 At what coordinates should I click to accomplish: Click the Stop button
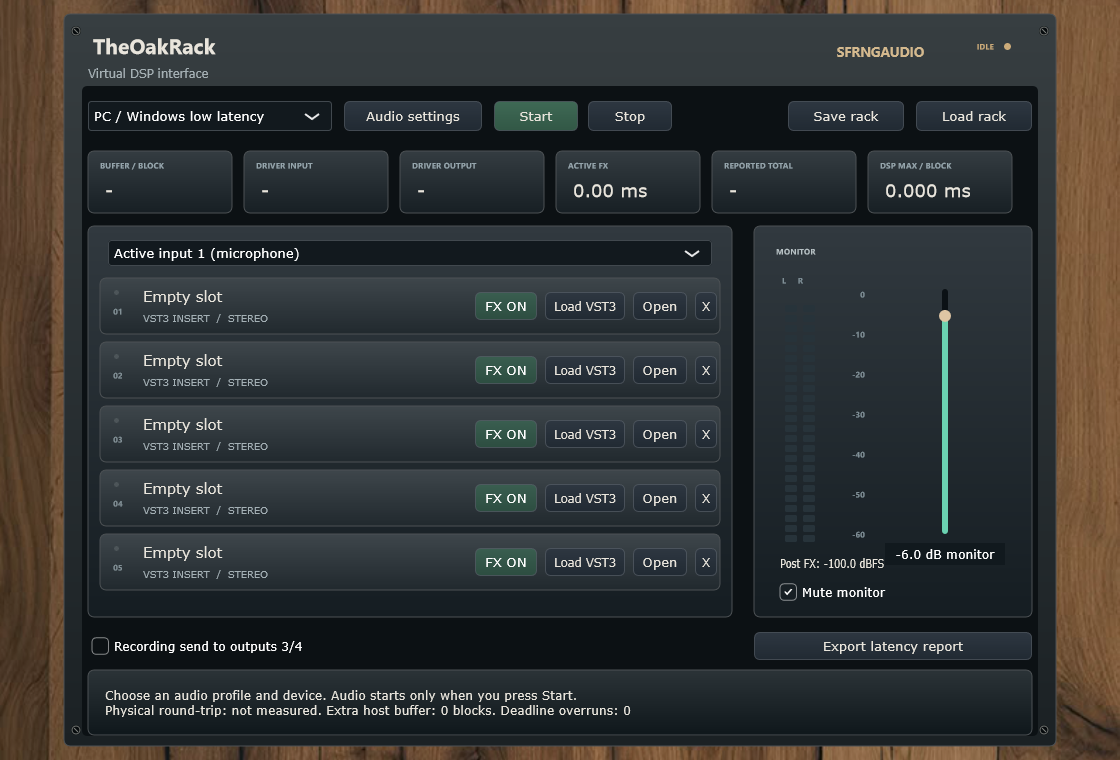pos(629,116)
